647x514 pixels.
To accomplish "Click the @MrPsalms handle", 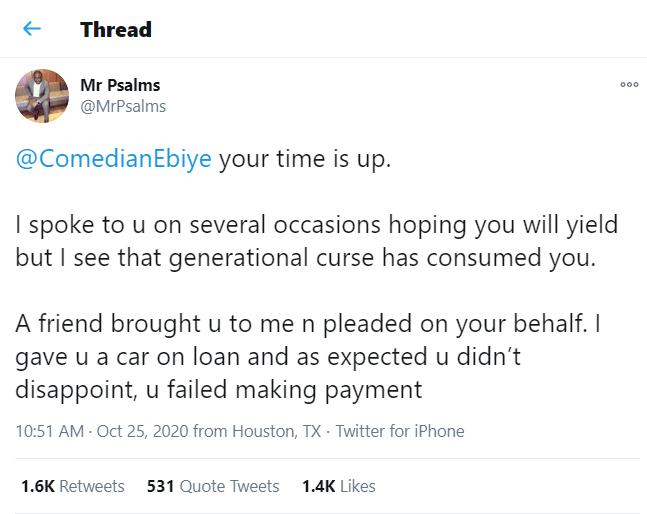I will (123, 106).
